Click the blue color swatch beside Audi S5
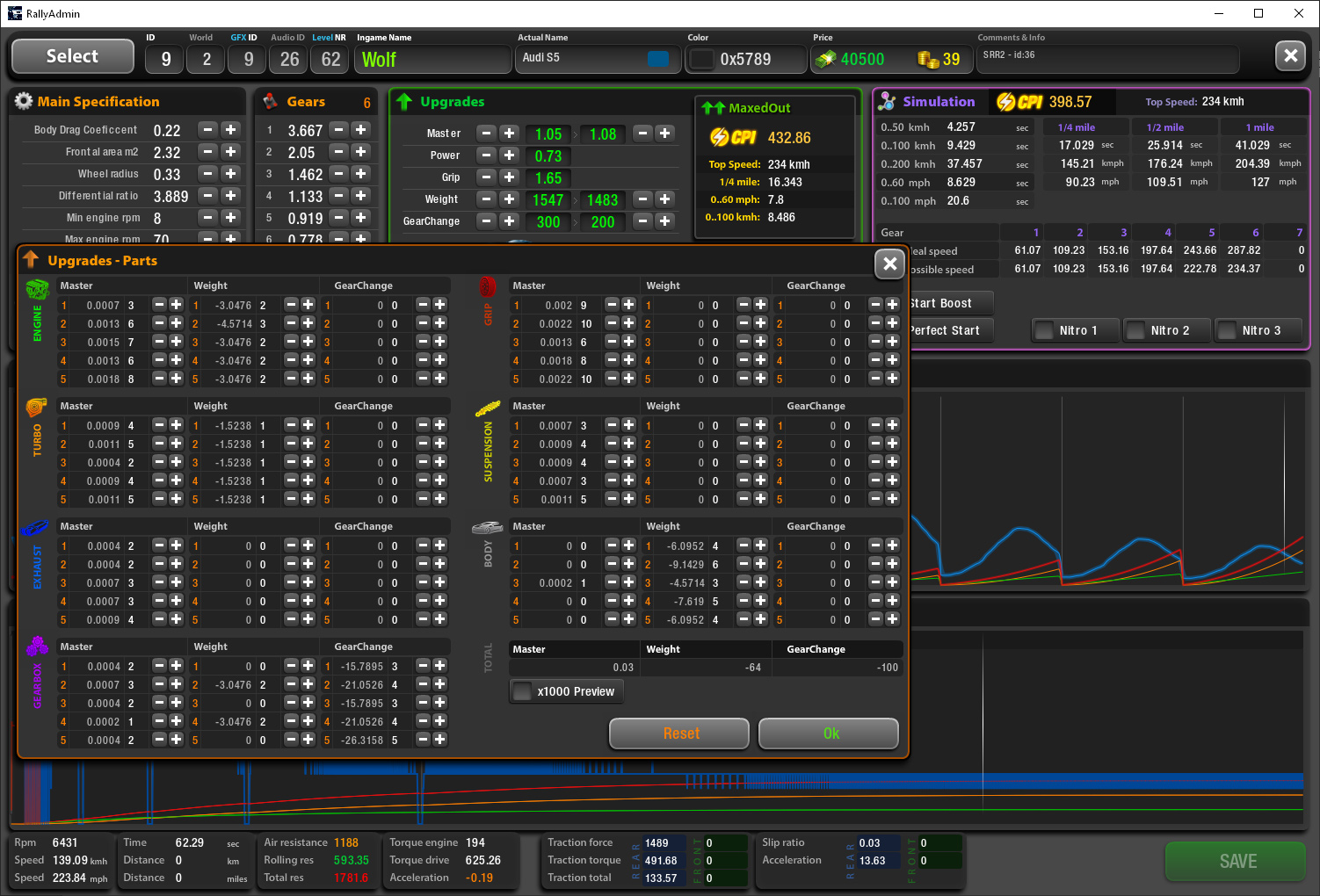 [x=657, y=59]
